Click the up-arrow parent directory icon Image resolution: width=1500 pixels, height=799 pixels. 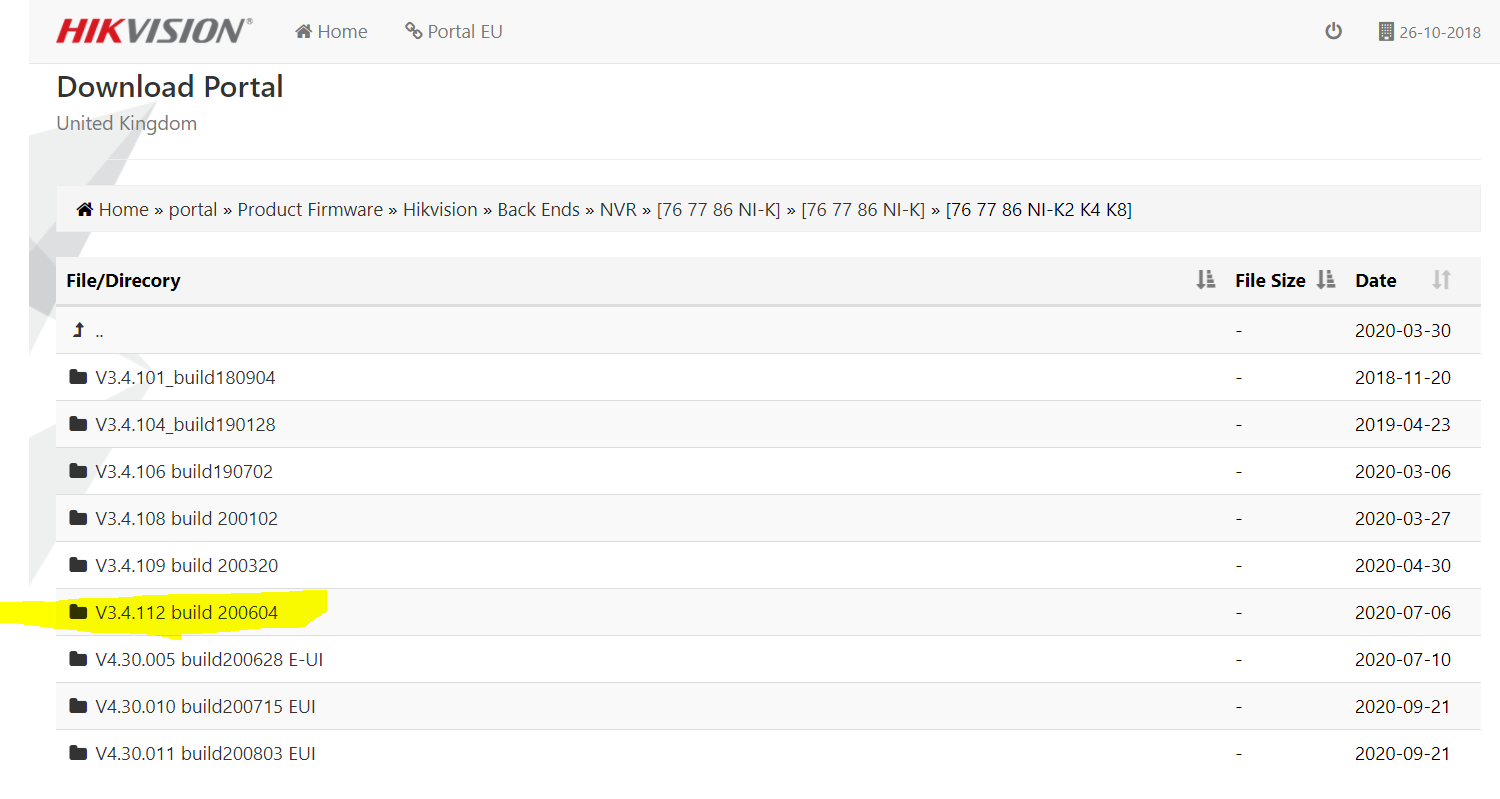(x=78, y=330)
